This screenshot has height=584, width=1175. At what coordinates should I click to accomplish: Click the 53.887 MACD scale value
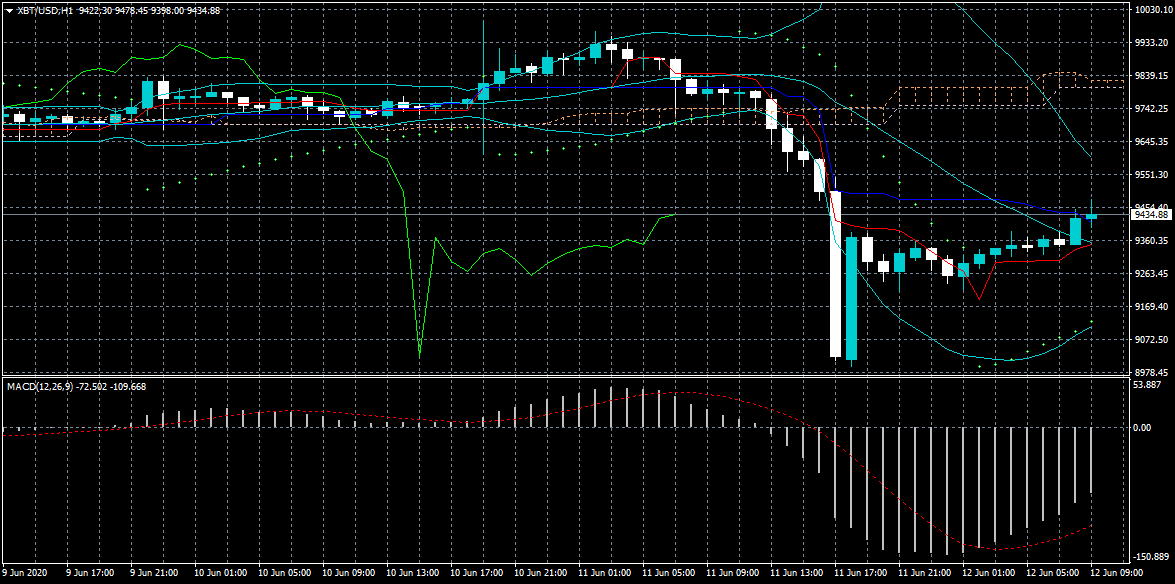click(x=1151, y=385)
